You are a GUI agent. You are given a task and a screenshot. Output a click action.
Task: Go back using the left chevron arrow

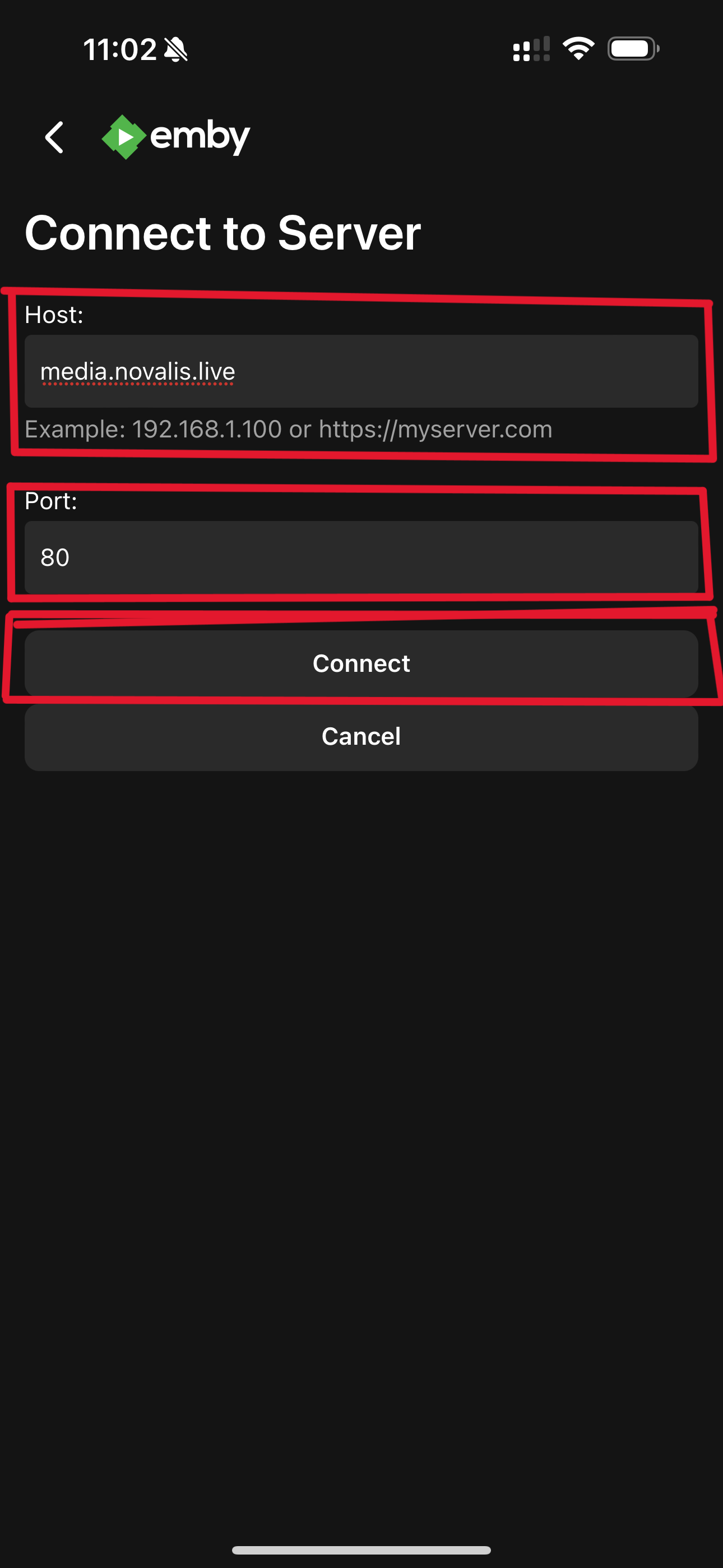(54, 137)
